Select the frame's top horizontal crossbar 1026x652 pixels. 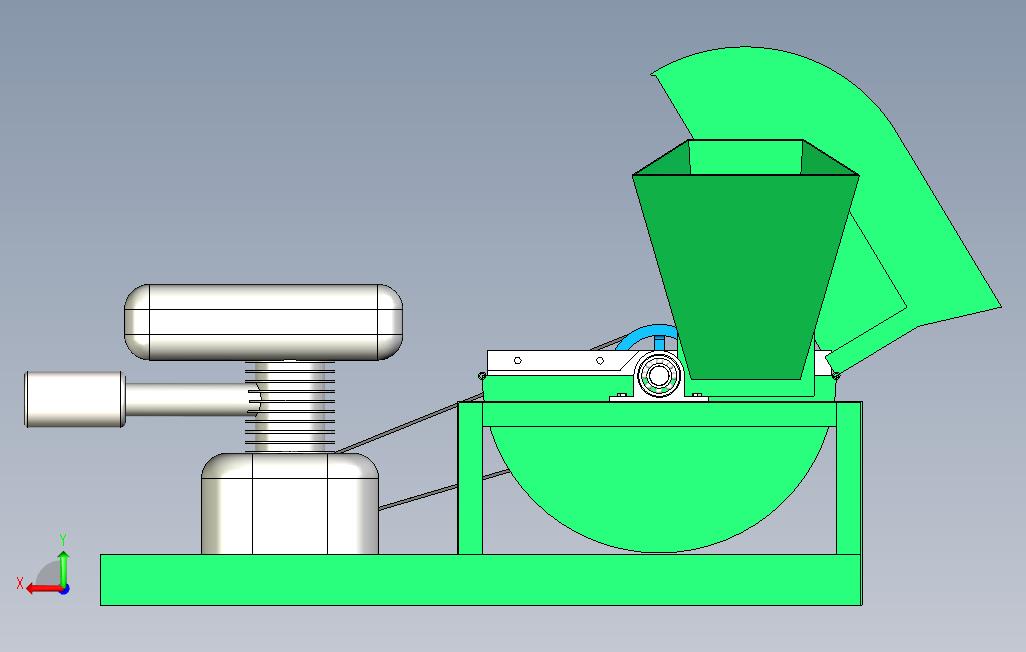pos(660,414)
